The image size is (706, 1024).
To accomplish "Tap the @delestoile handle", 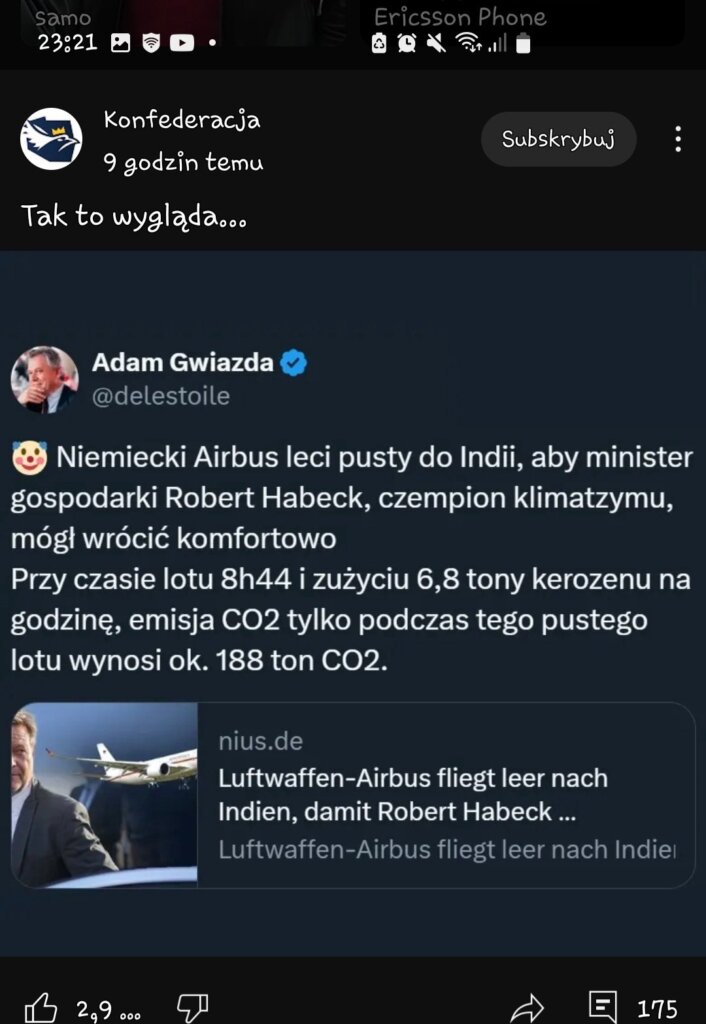I will (x=161, y=396).
